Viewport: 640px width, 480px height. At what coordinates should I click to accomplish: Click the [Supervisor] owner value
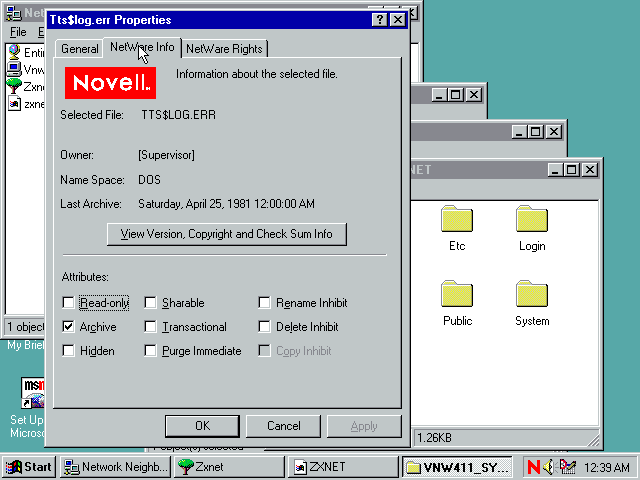(x=166, y=155)
